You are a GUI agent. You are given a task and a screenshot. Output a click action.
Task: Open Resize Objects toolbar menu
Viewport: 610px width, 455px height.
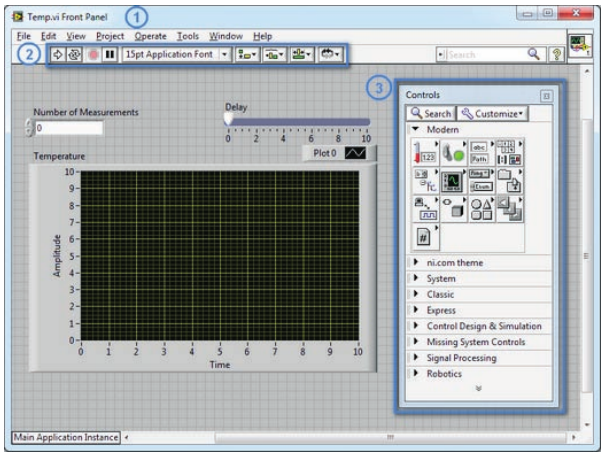(301, 54)
